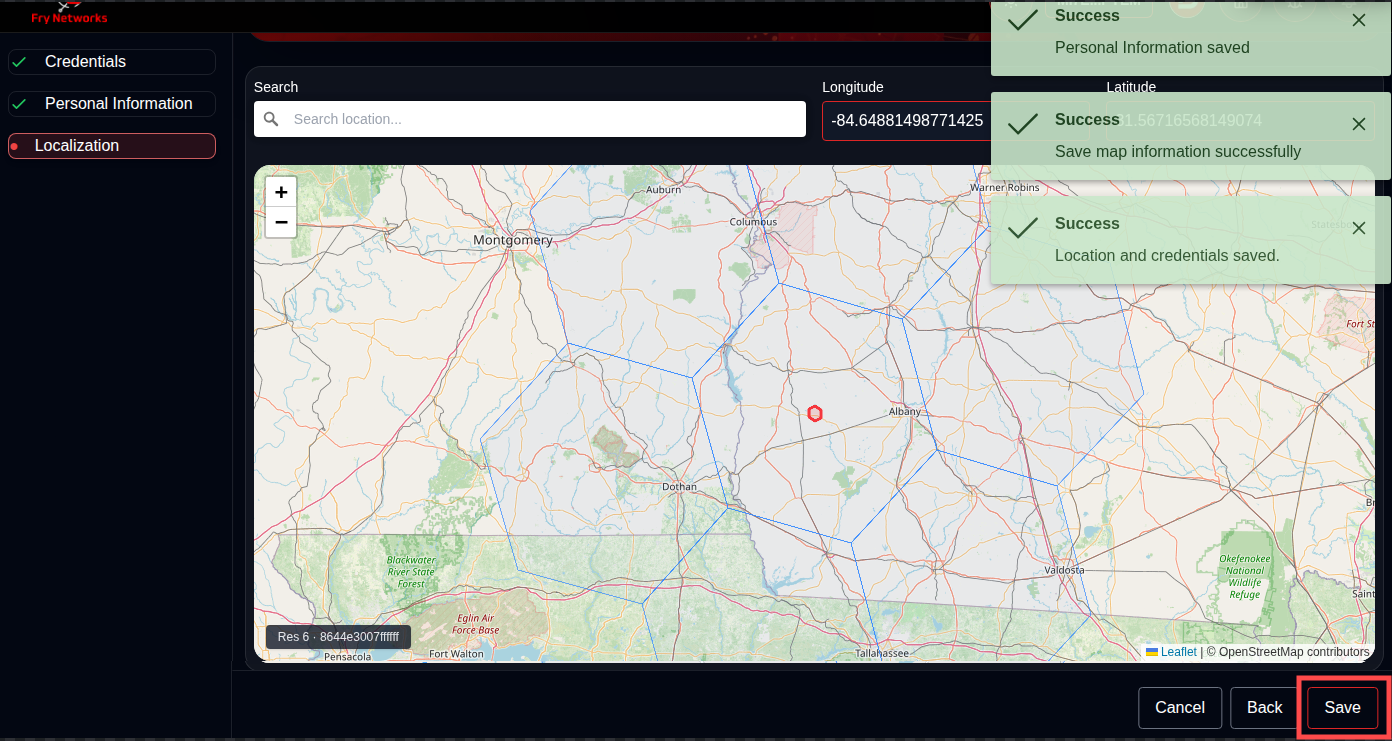Screen dimensions: 1392x741
Task: Zoom out on the map
Action: (x=281, y=222)
